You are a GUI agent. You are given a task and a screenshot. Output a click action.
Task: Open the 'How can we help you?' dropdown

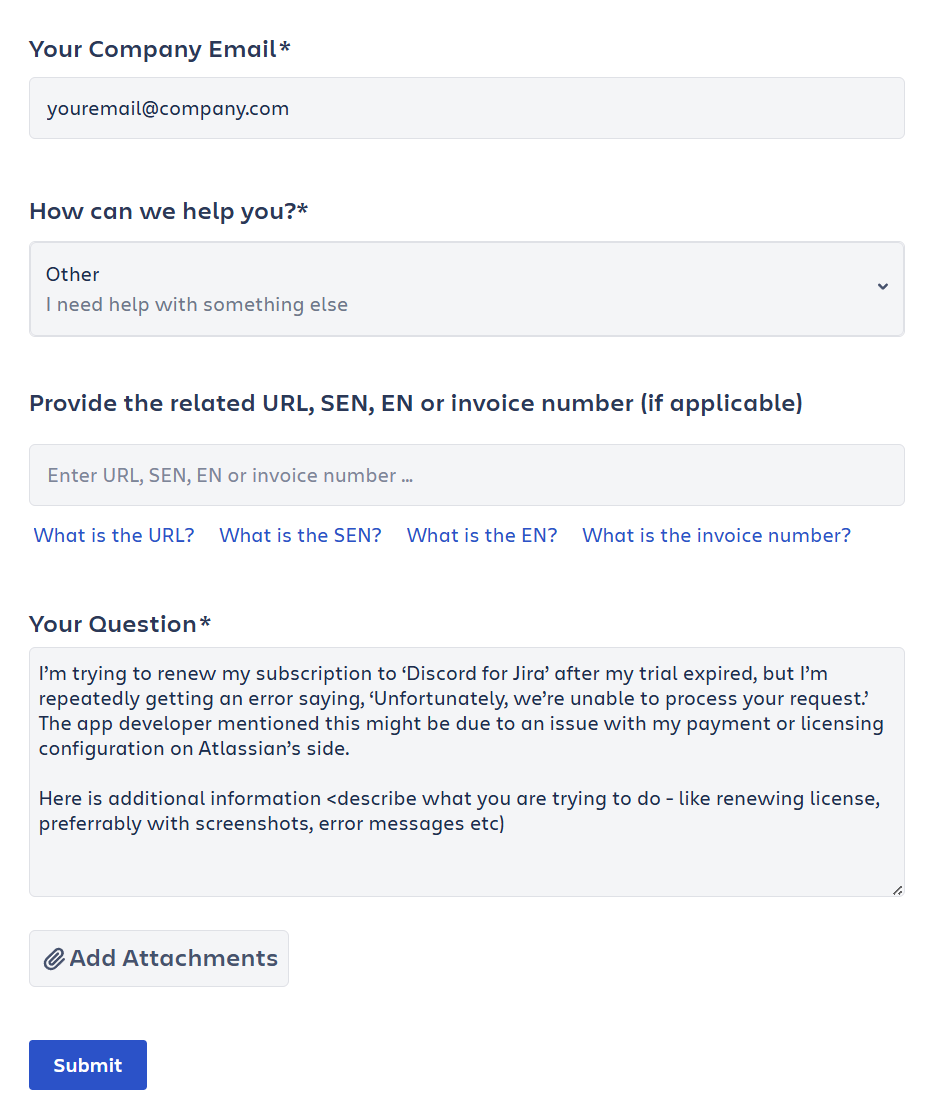click(466, 288)
